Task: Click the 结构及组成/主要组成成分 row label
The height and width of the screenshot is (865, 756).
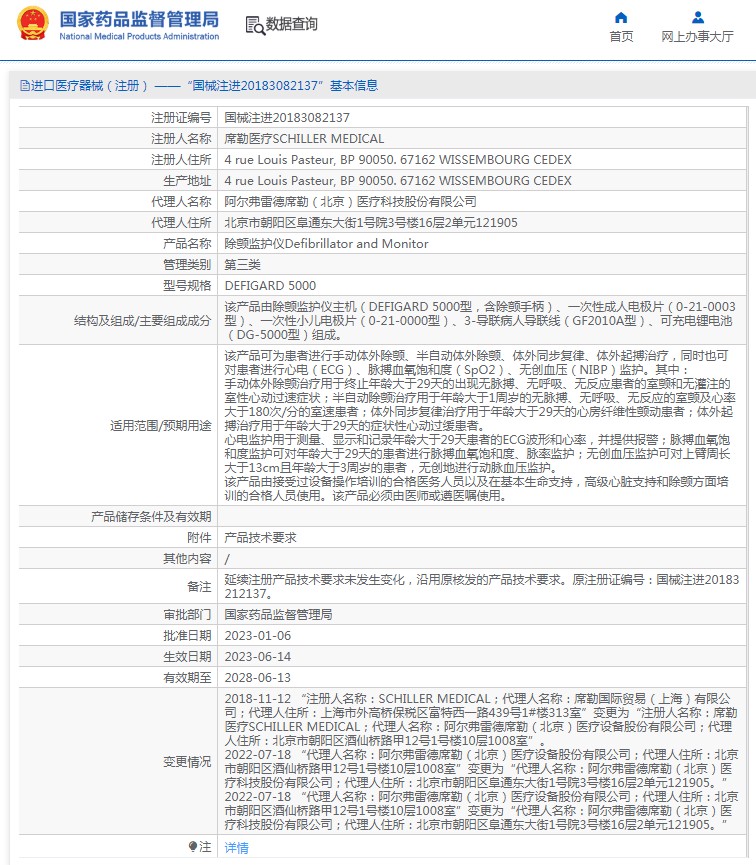Action: 142,321
